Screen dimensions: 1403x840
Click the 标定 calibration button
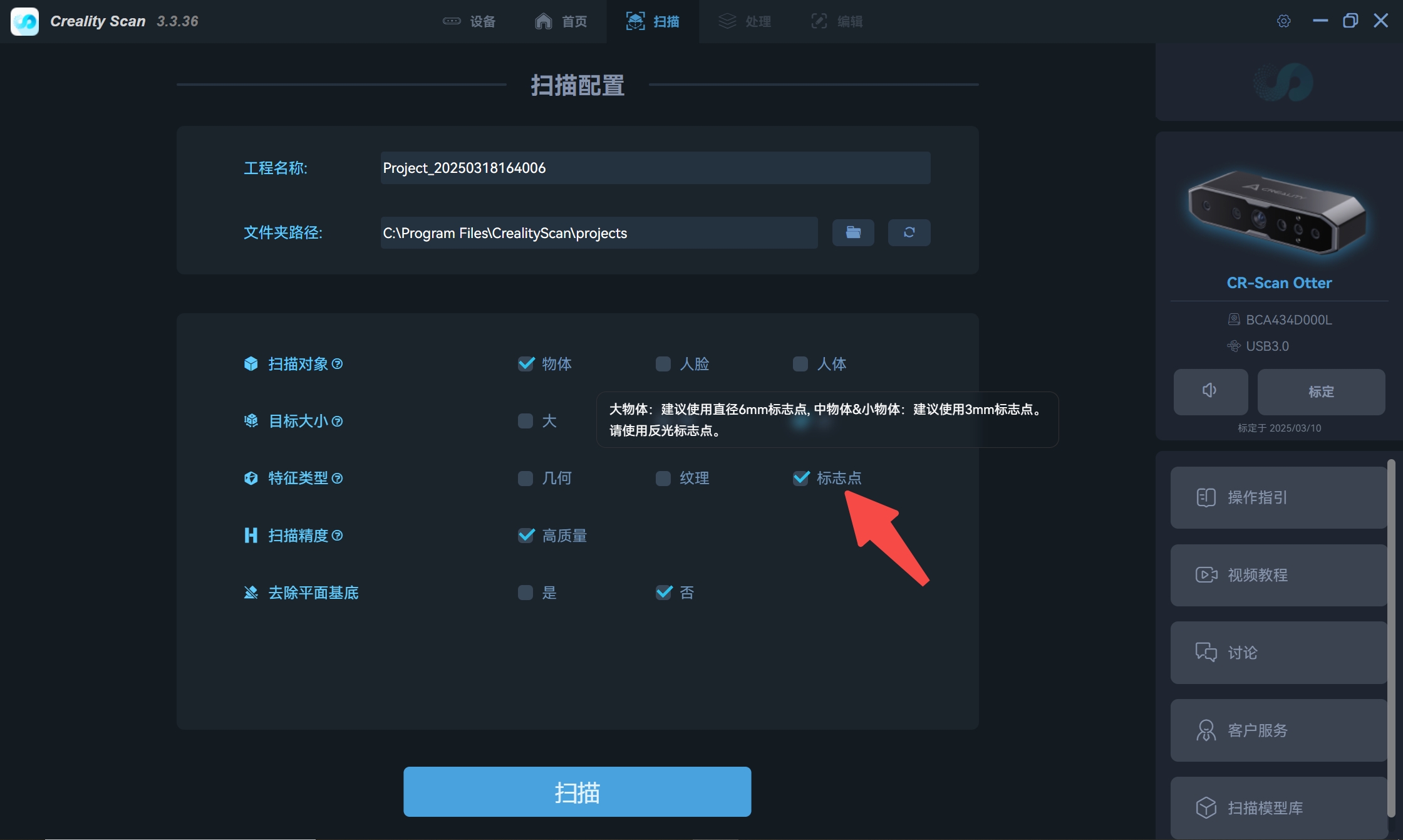point(1321,391)
